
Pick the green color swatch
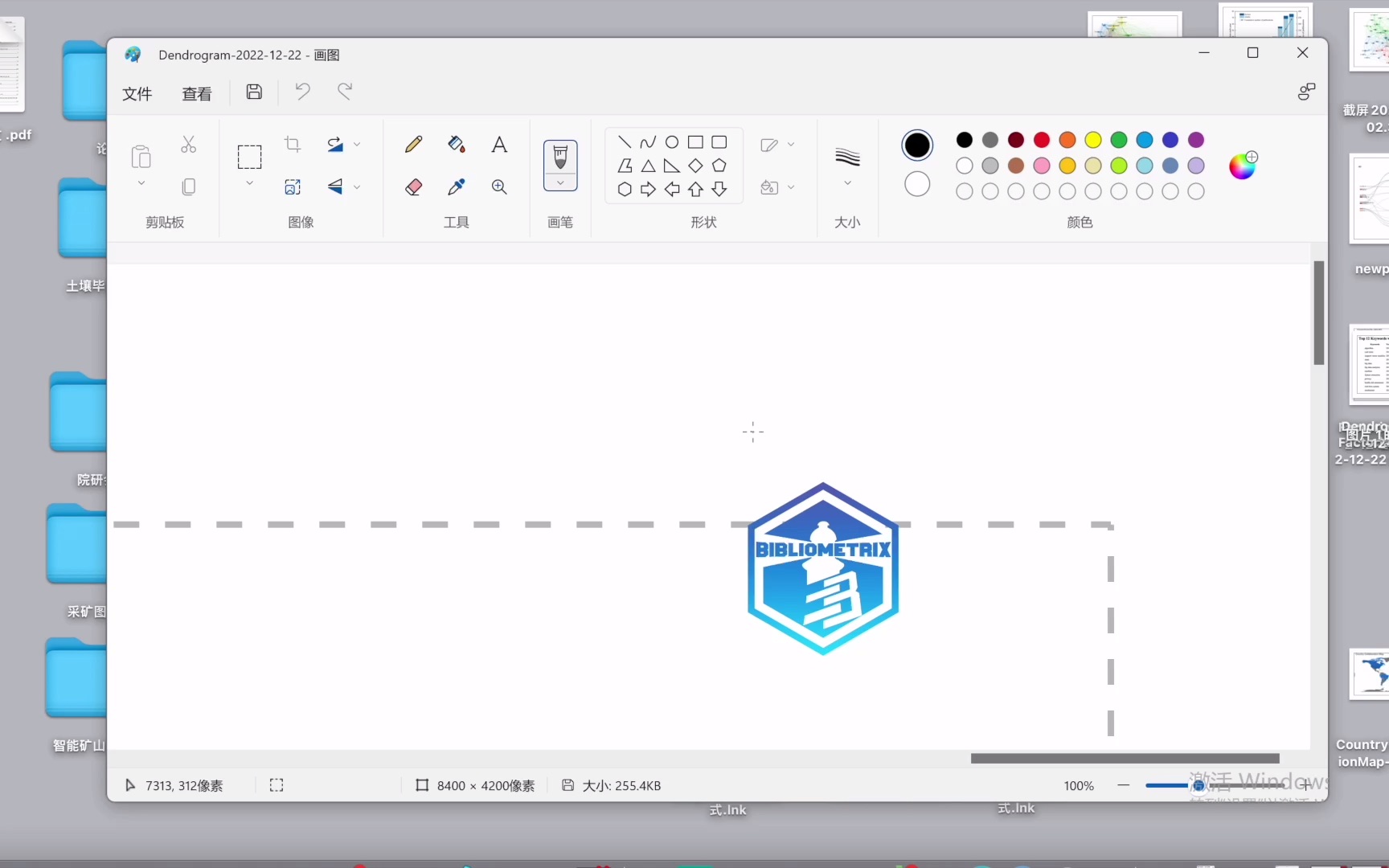click(1119, 140)
